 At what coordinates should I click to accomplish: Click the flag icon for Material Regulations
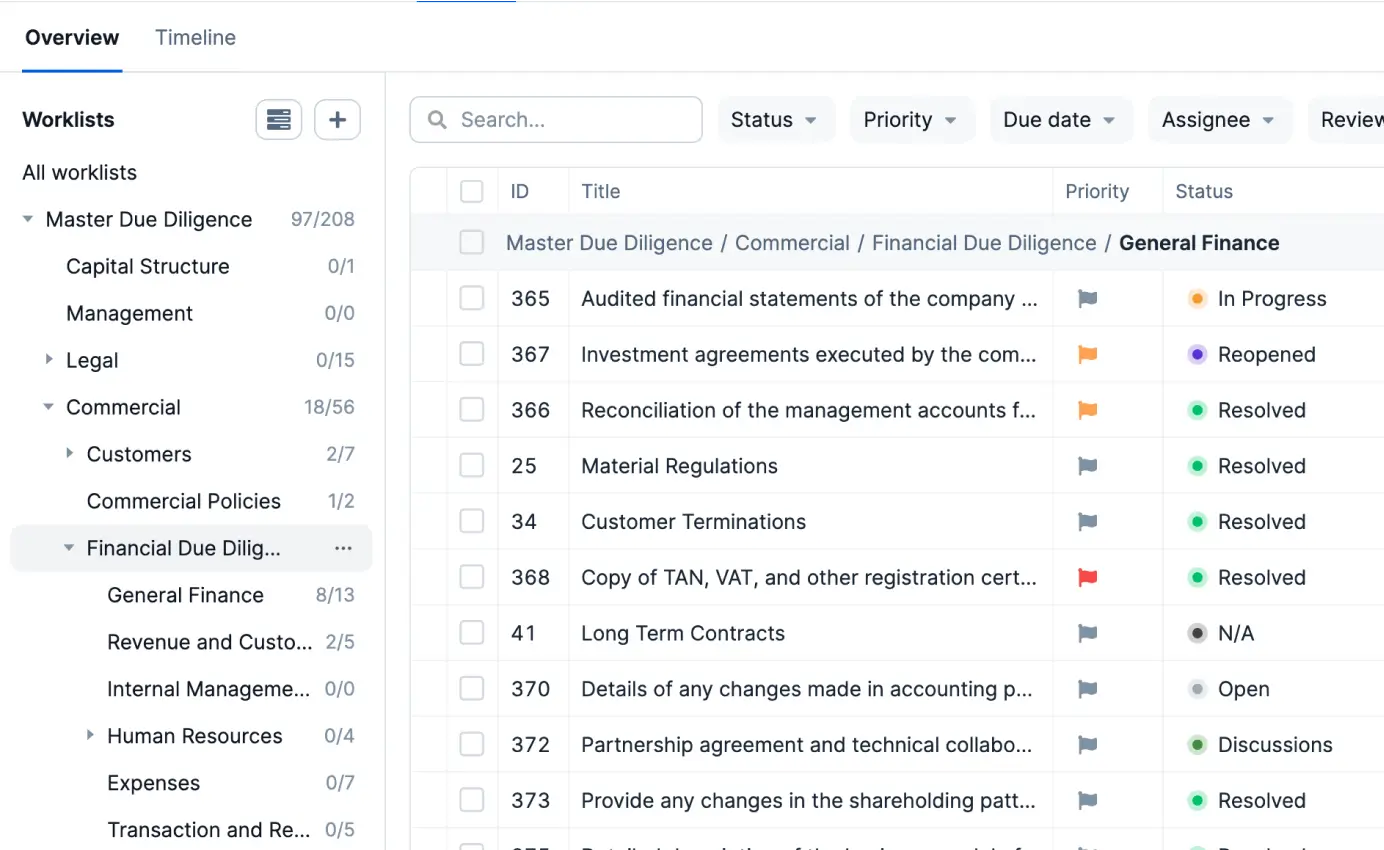[1086, 465]
